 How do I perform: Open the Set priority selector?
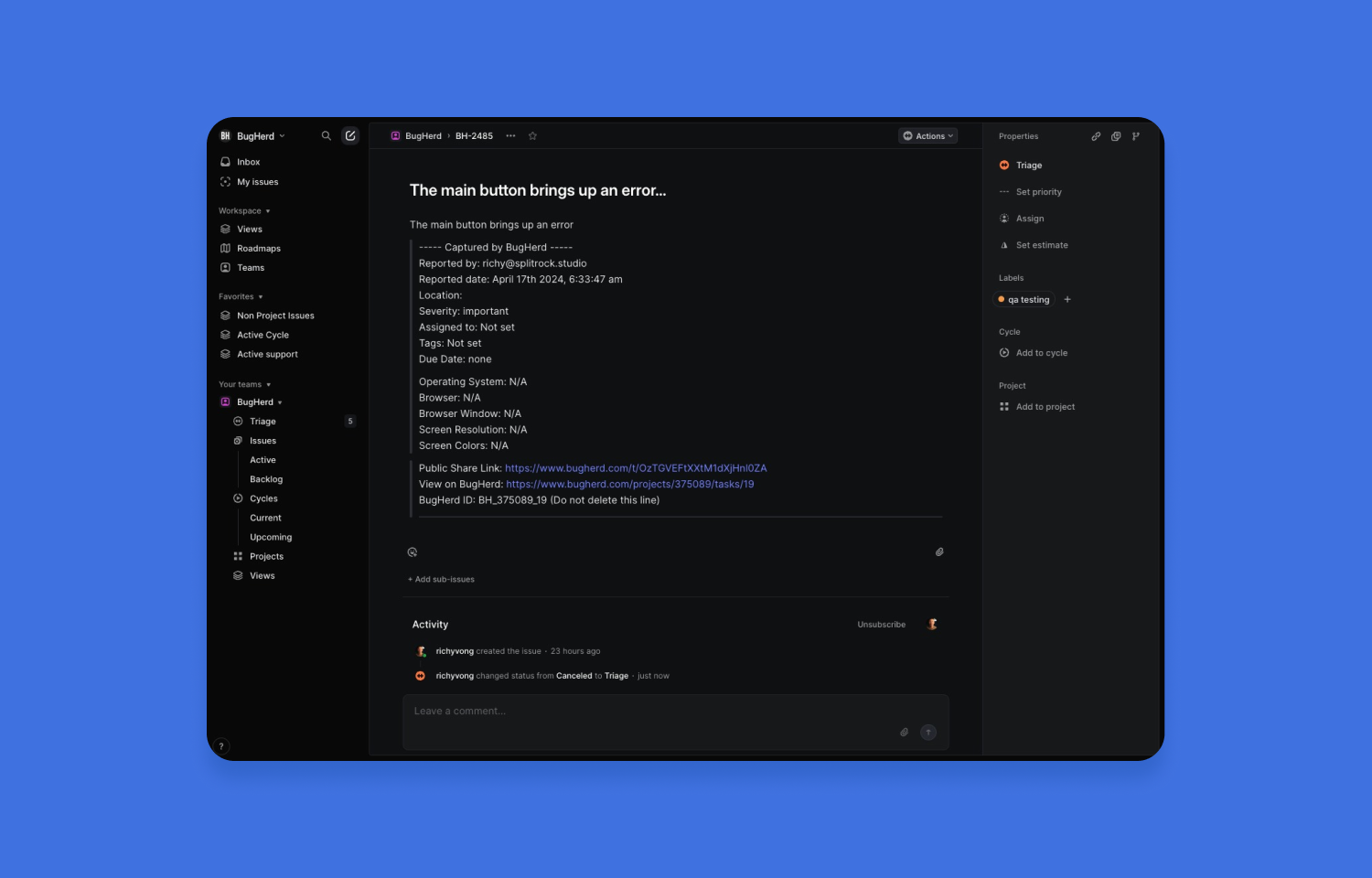[x=1031, y=192]
